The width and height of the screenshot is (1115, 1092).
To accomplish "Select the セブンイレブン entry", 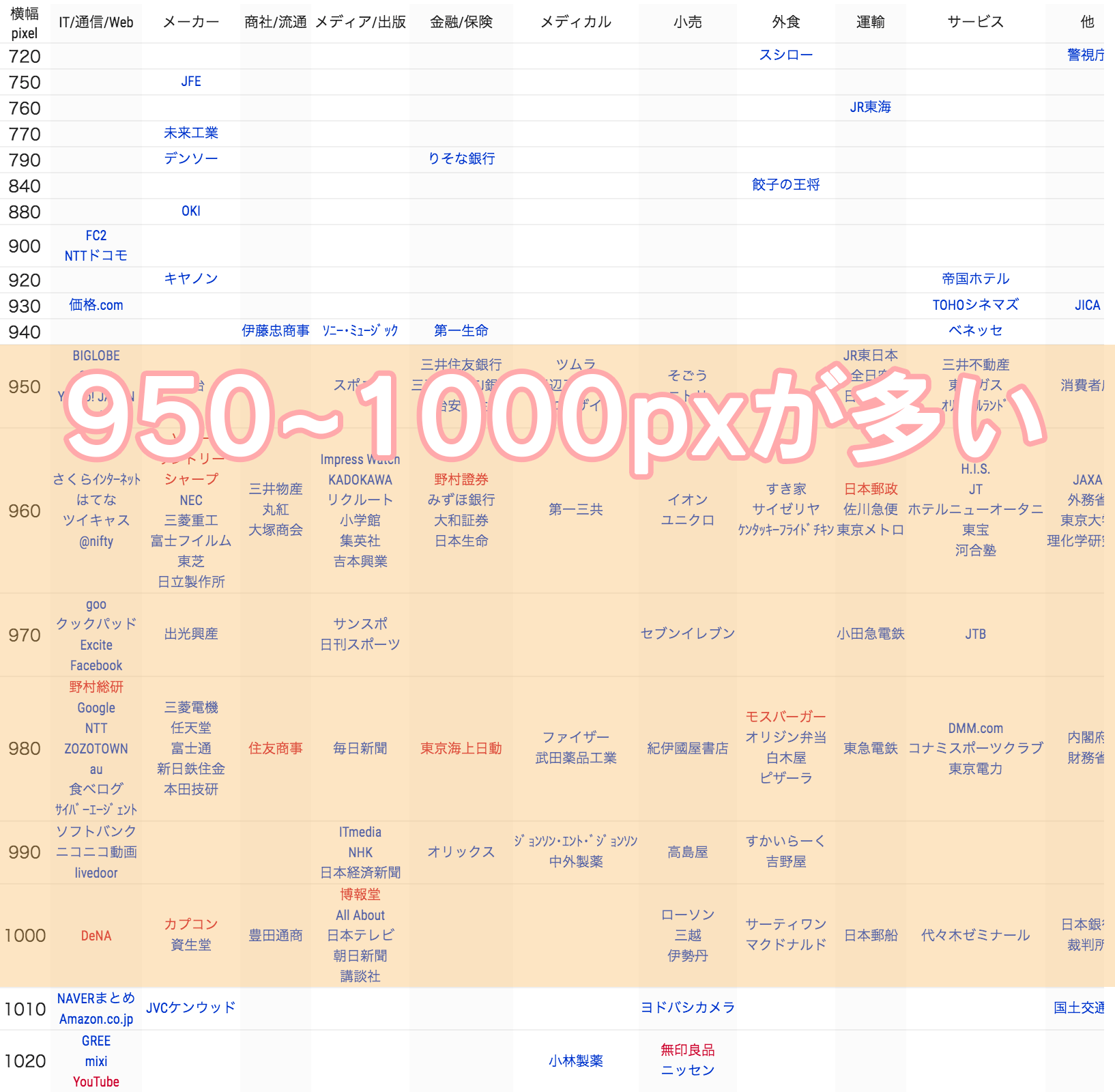I will (688, 634).
